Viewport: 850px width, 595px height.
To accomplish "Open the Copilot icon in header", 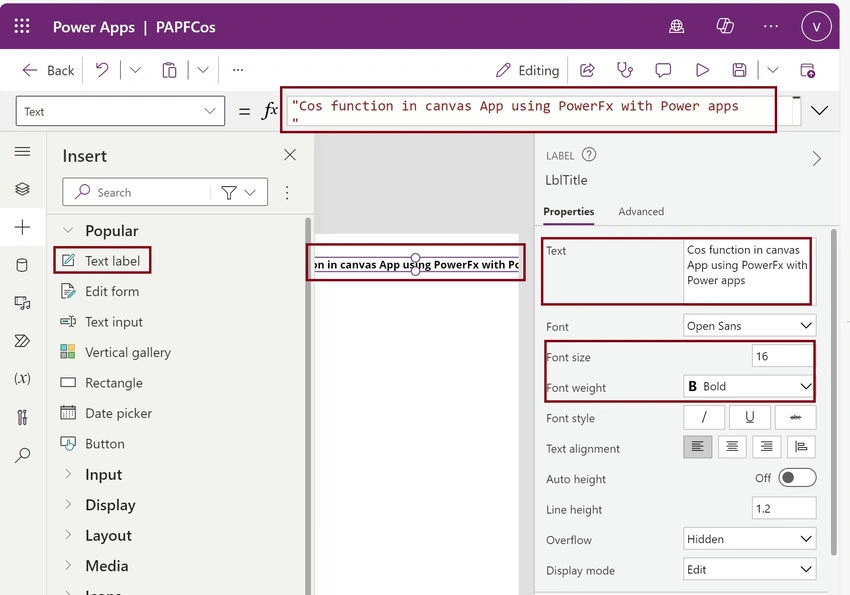I will tap(725, 26).
